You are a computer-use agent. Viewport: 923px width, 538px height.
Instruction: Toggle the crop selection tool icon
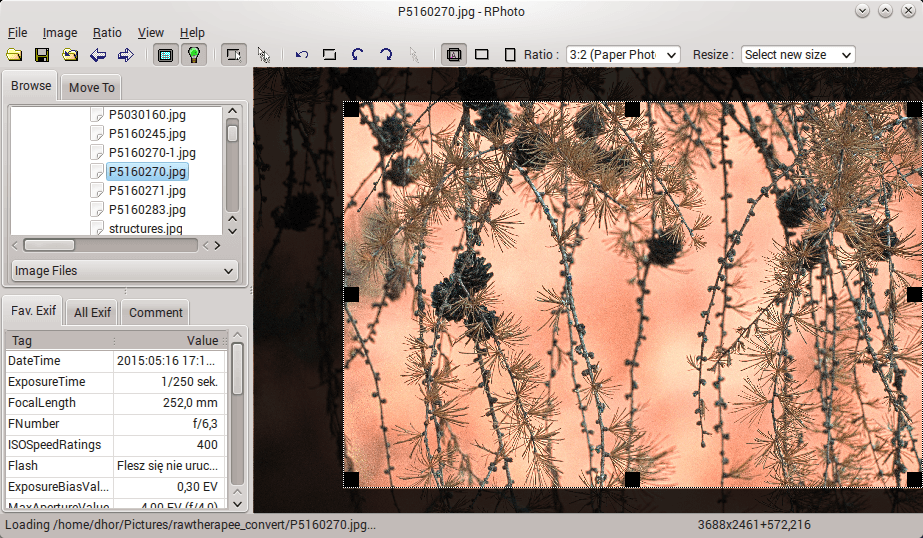tap(234, 55)
